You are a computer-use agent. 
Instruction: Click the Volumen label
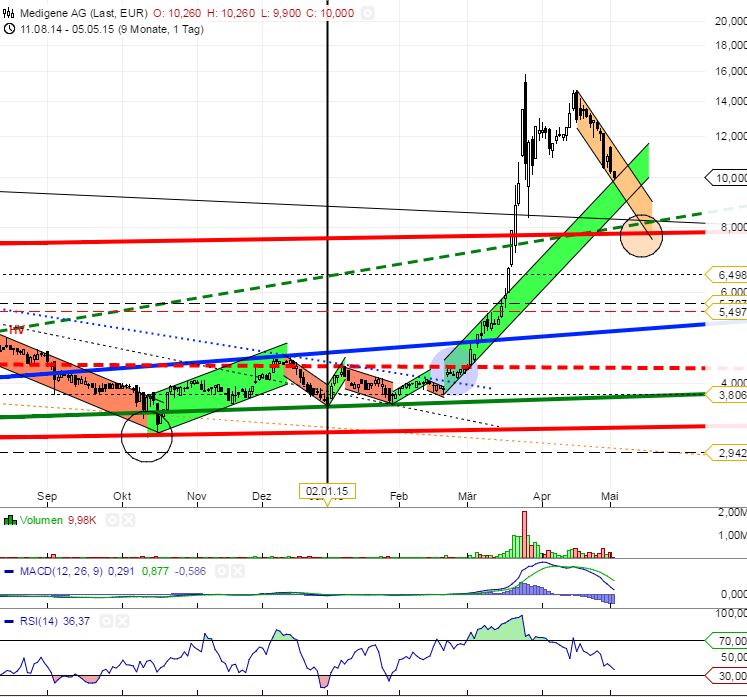pos(41,520)
